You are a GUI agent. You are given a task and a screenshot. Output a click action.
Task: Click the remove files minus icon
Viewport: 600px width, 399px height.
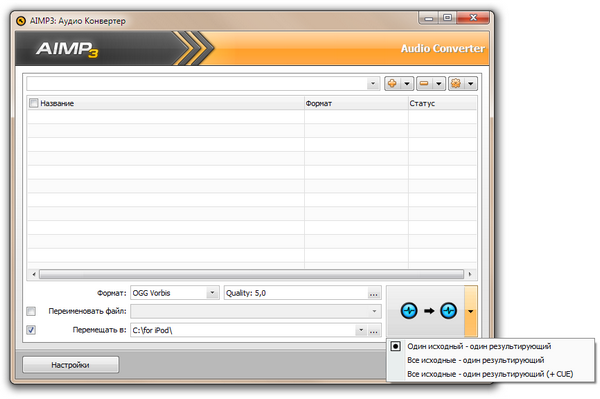click(424, 83)
